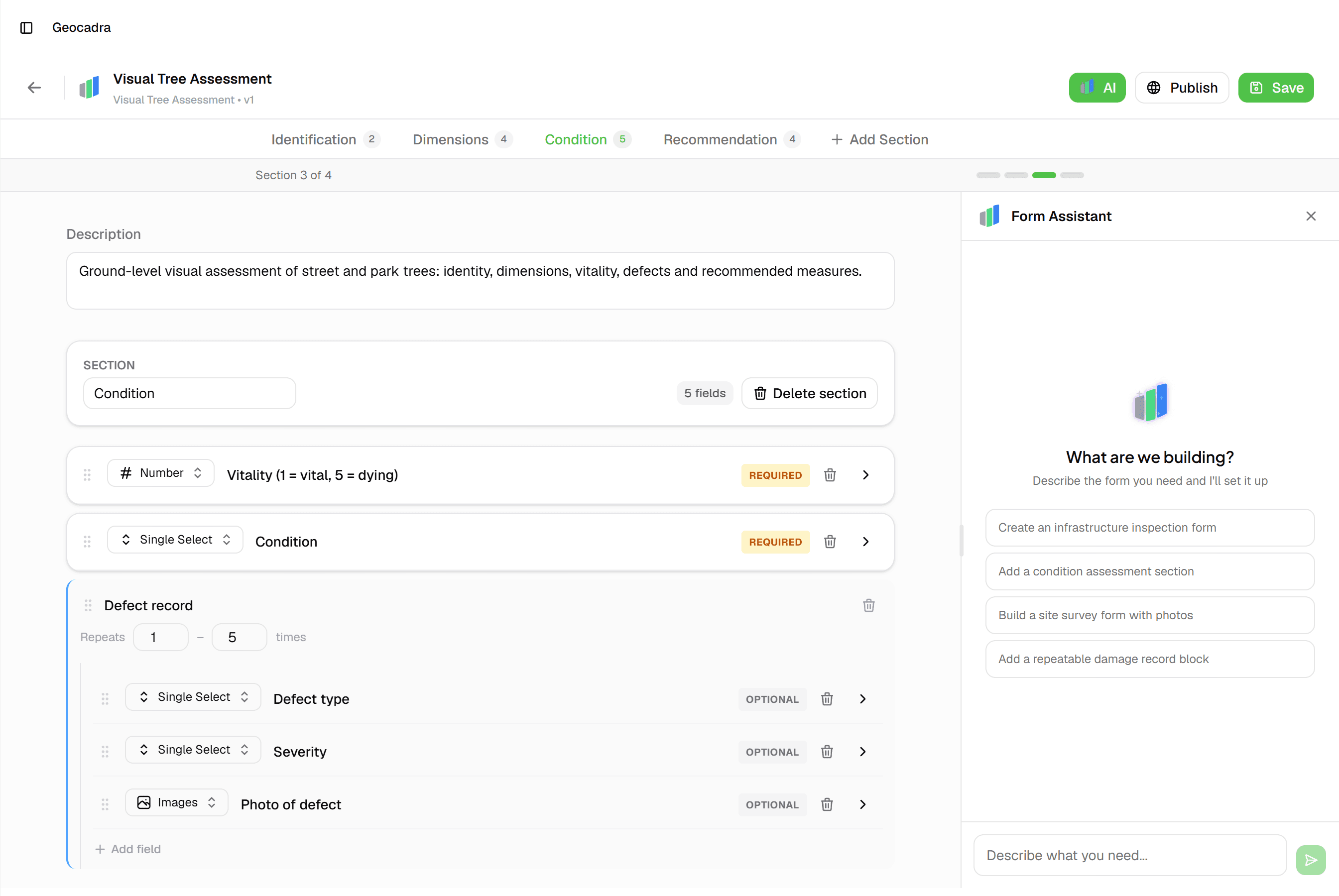Grab the Defect type drag handle
Image resolution: width=1339 pixels, height=896 pixels.
[x=105, y=699]
